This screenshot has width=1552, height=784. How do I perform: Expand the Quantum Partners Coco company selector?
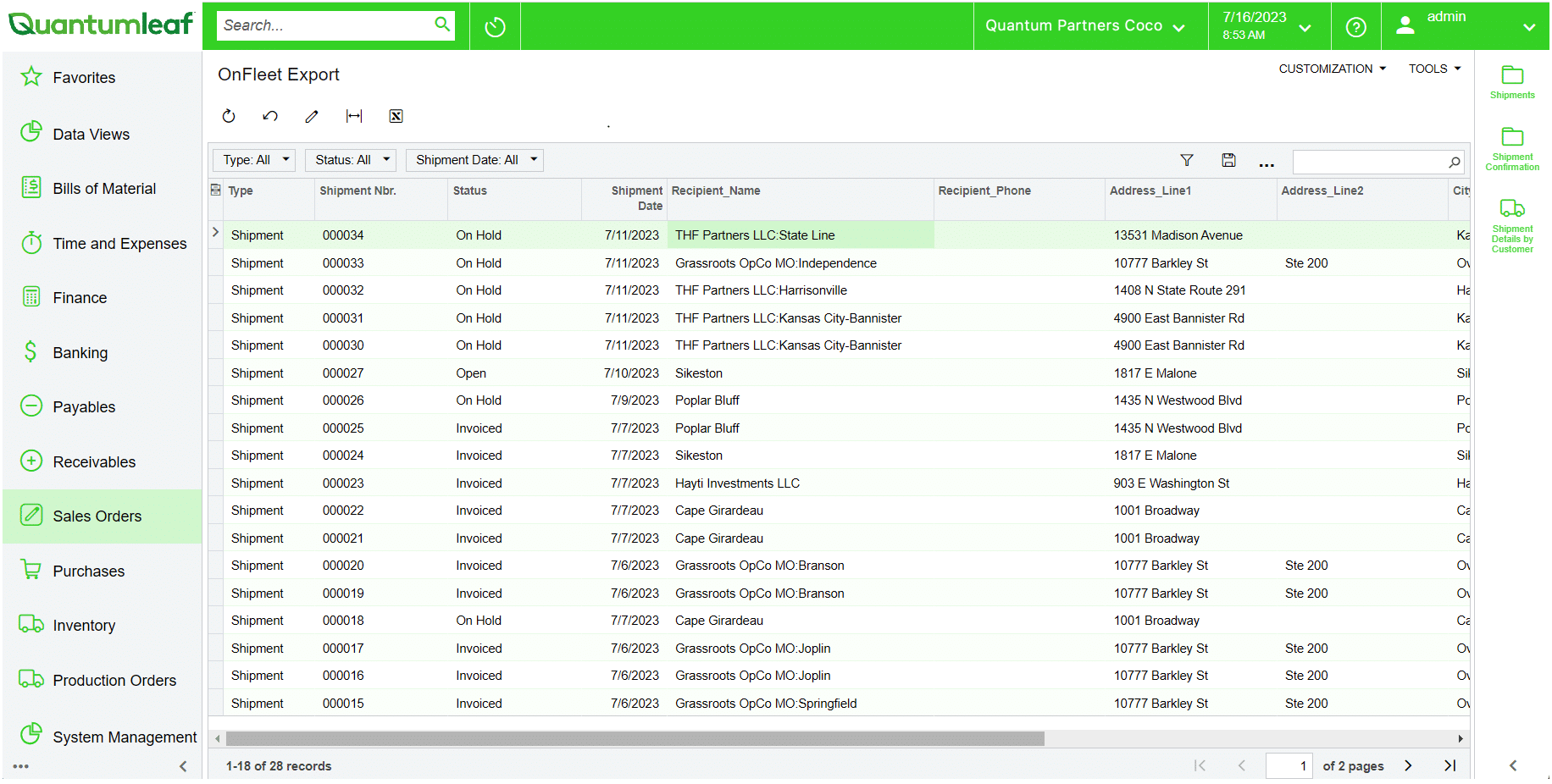[x=1084, y=26]
